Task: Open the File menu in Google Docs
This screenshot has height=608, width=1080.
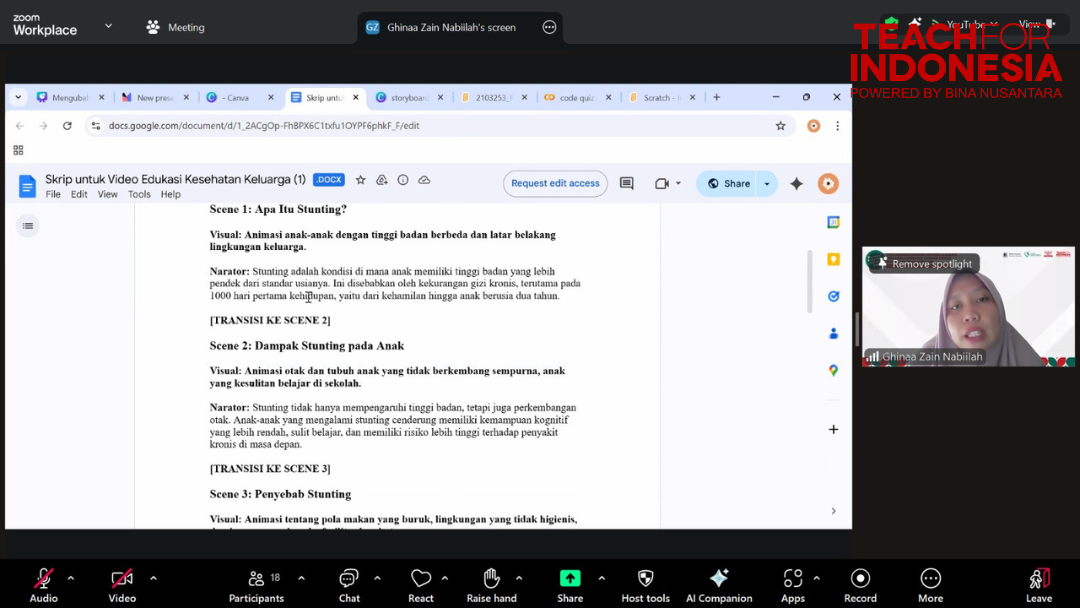Action: (x=53, y=194)
